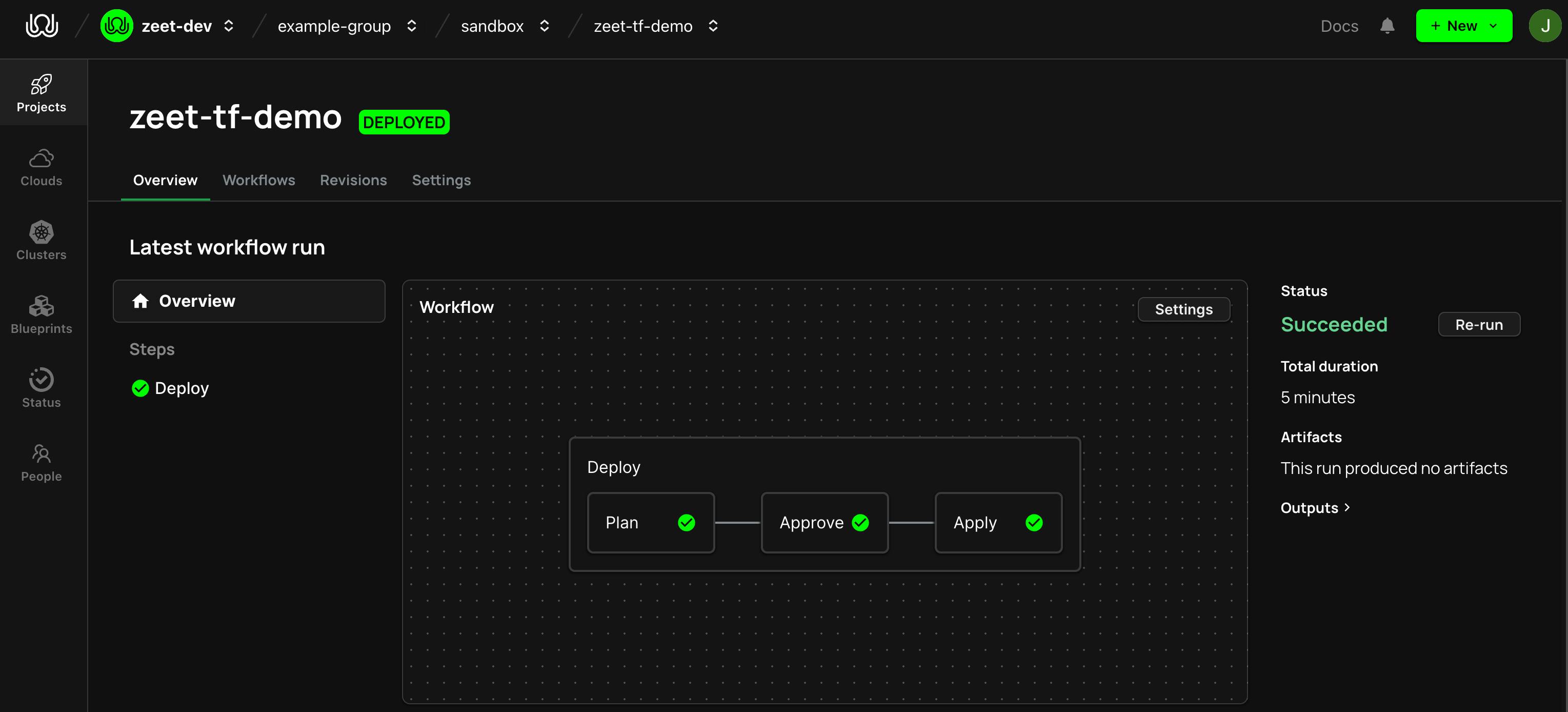Click the notifications bell icon
The height and width of the screenshot is (712, 1568).
pos(1387,26)
